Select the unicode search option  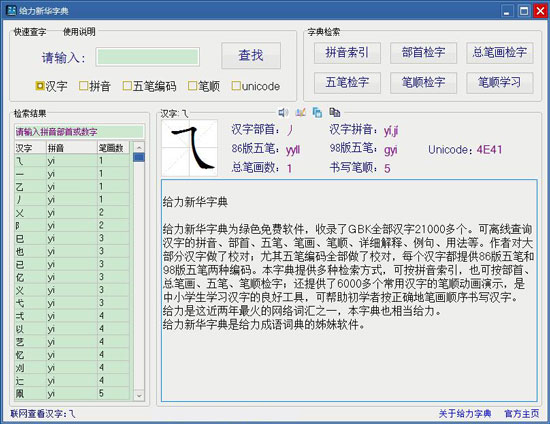(x=256, y=86)
